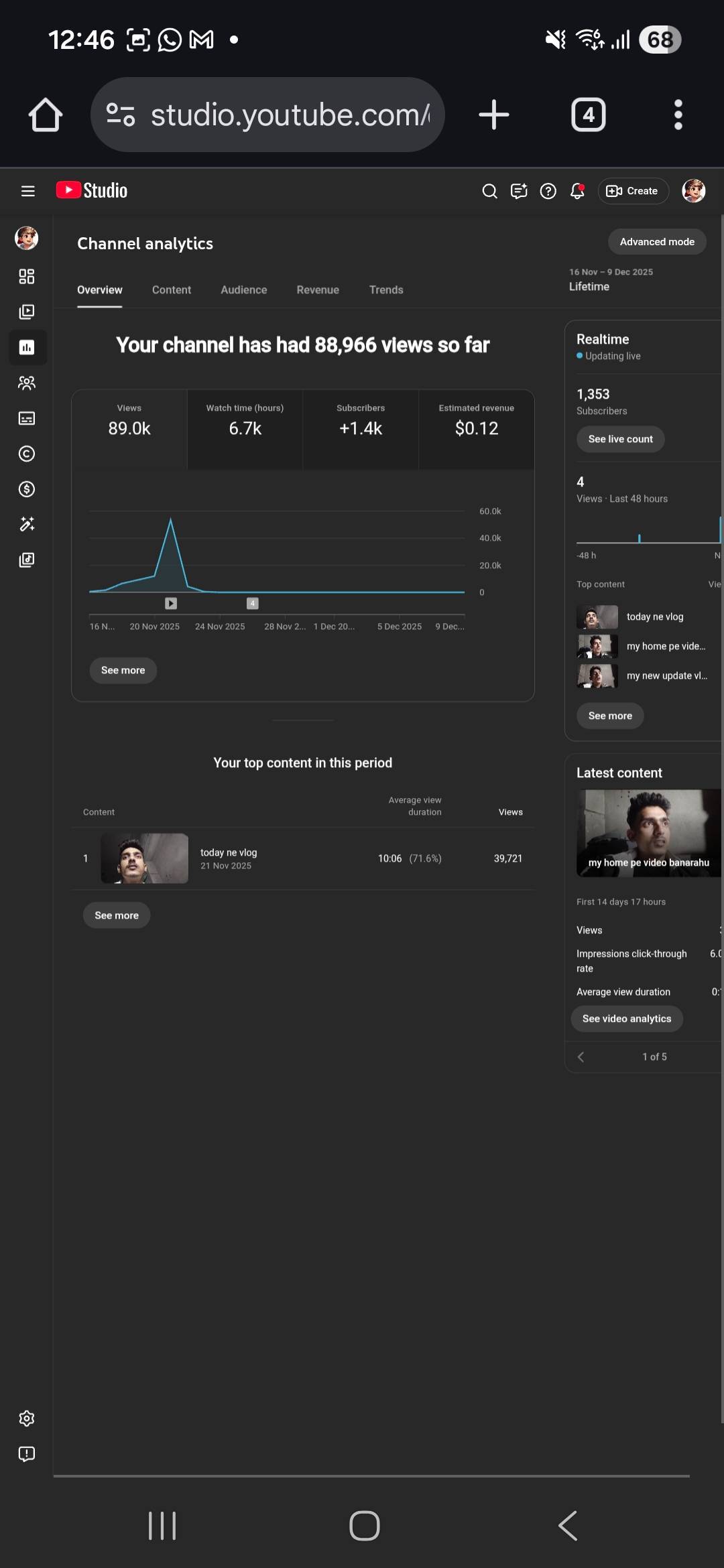724x1568 pixels.
Task: Open Content section in the sidebar
Action: [x=27, y=312]
